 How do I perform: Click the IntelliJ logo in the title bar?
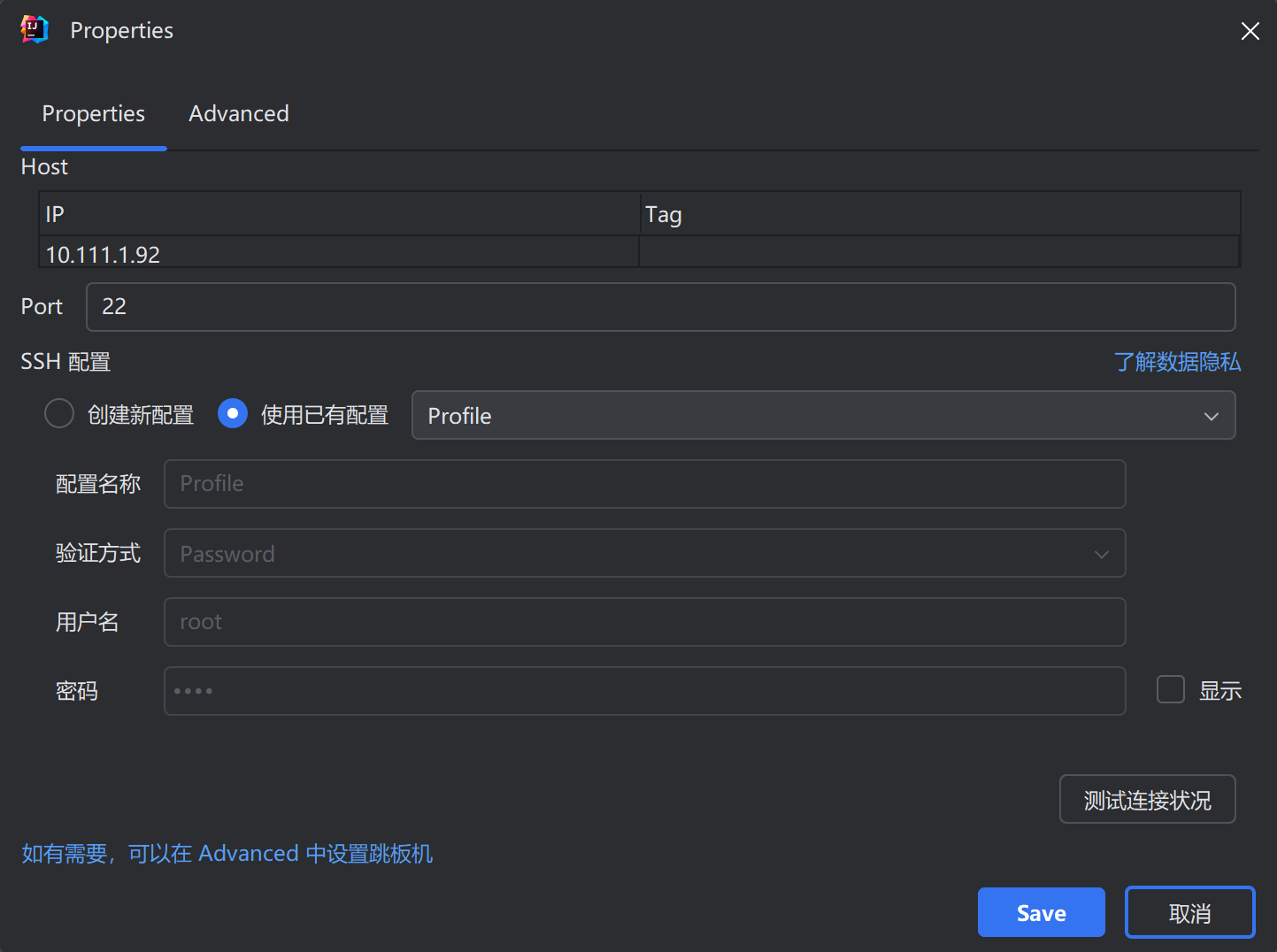[x=34, y=30]
